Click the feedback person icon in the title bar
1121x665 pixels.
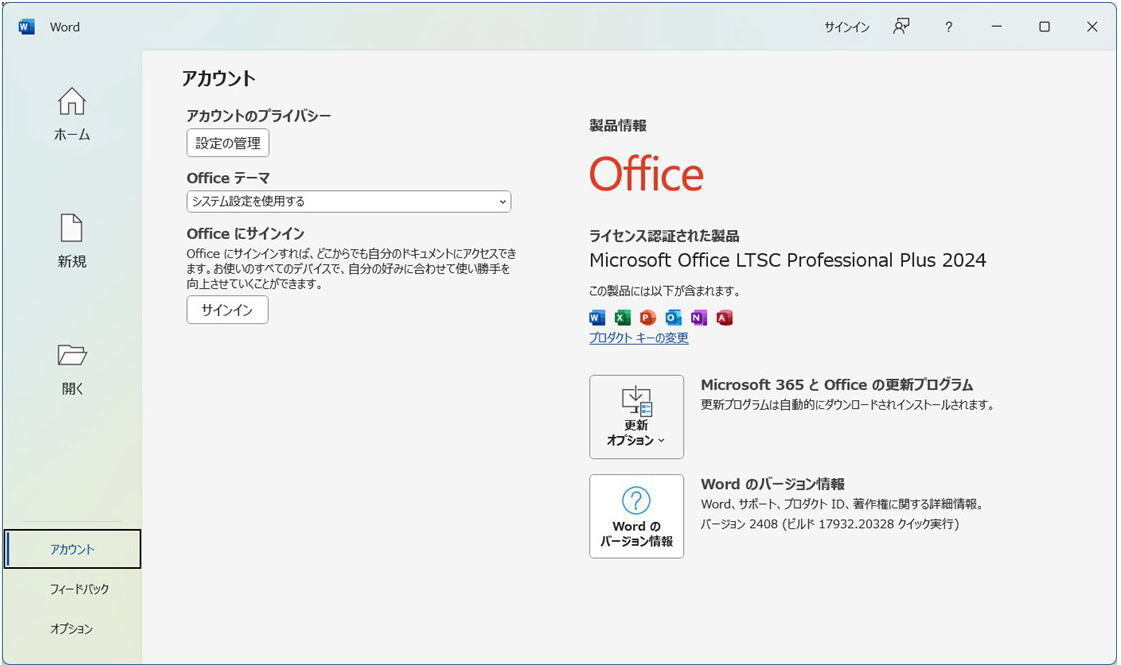[x=901, y=26]
